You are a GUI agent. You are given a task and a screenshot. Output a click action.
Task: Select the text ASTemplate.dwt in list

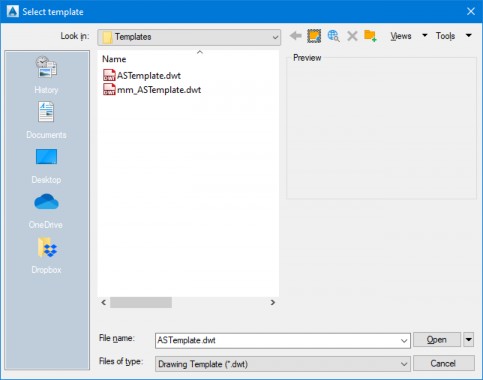[149, 76]
